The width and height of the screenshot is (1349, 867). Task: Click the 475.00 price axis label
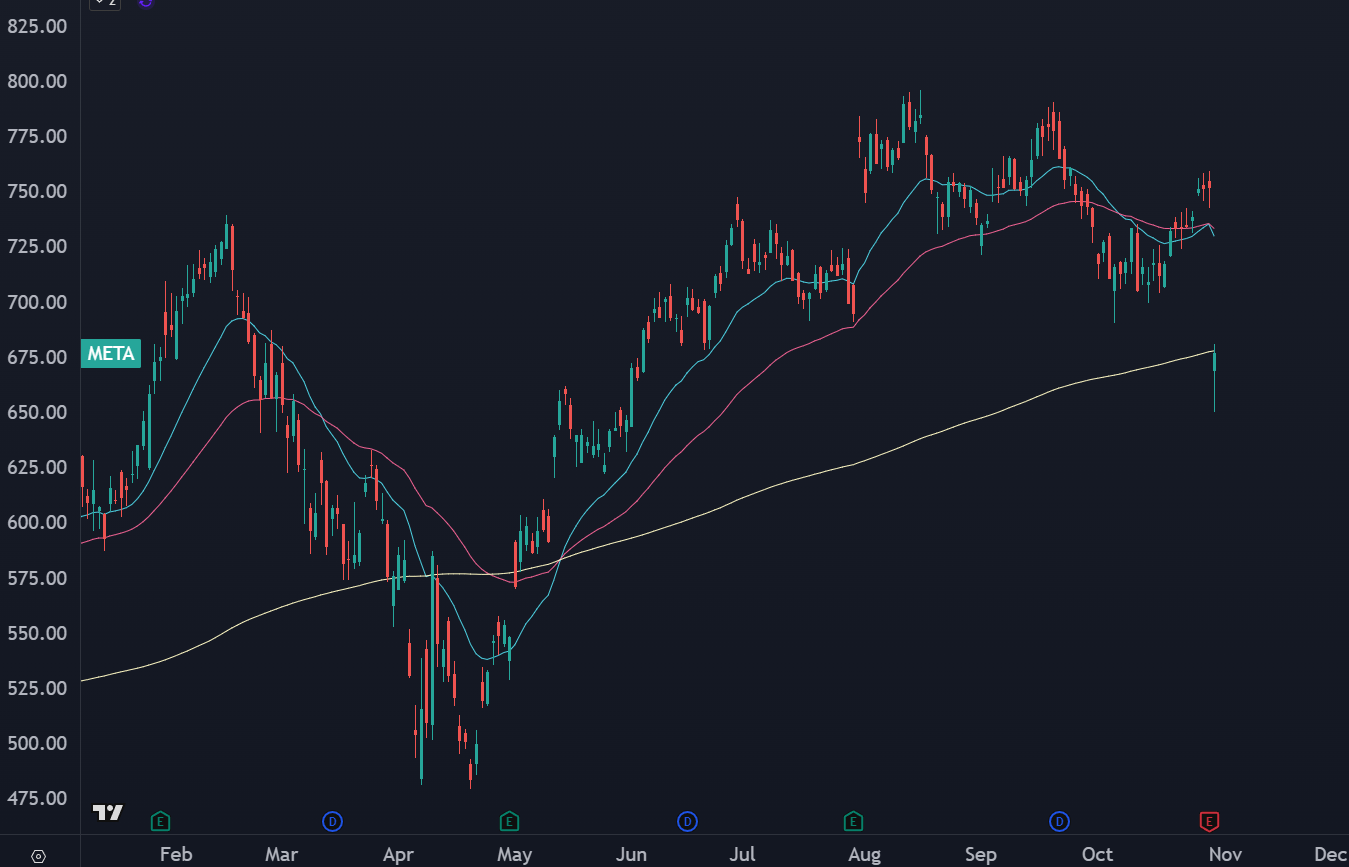37,798
